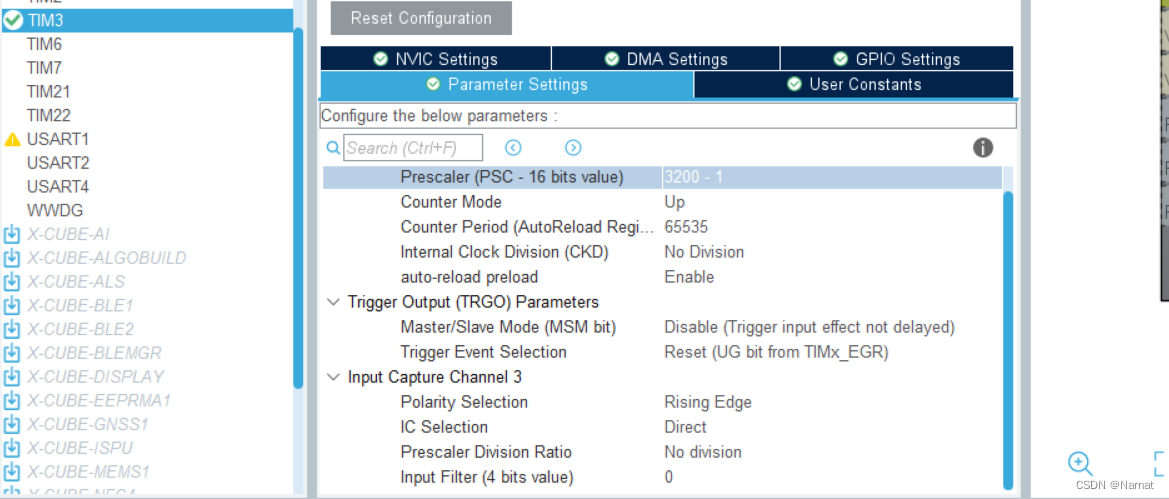
Task: Click the X-CUBE-DISPLAY download icon
Action: point(12,377)
